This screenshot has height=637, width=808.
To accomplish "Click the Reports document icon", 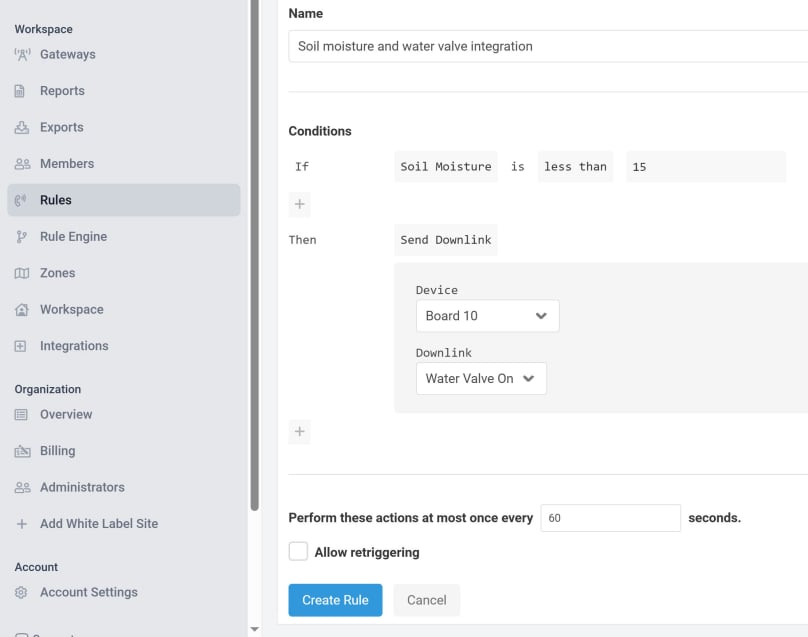I will pyautogui.click(x=20, y=91).
